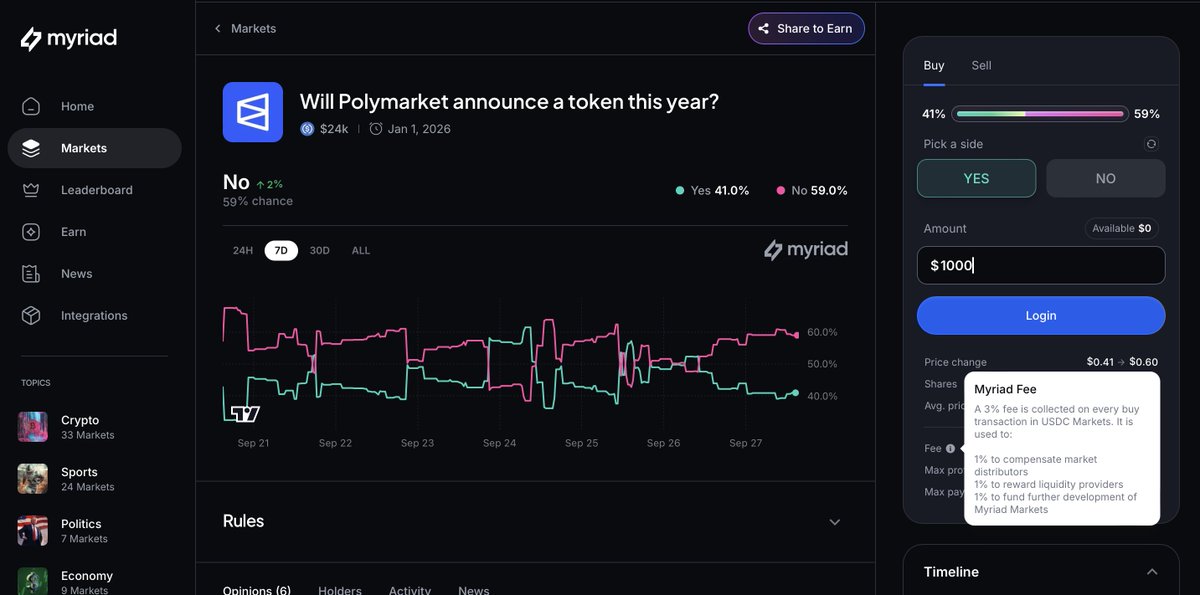Open the Holders tab
1200x595 pixels.
339,590
